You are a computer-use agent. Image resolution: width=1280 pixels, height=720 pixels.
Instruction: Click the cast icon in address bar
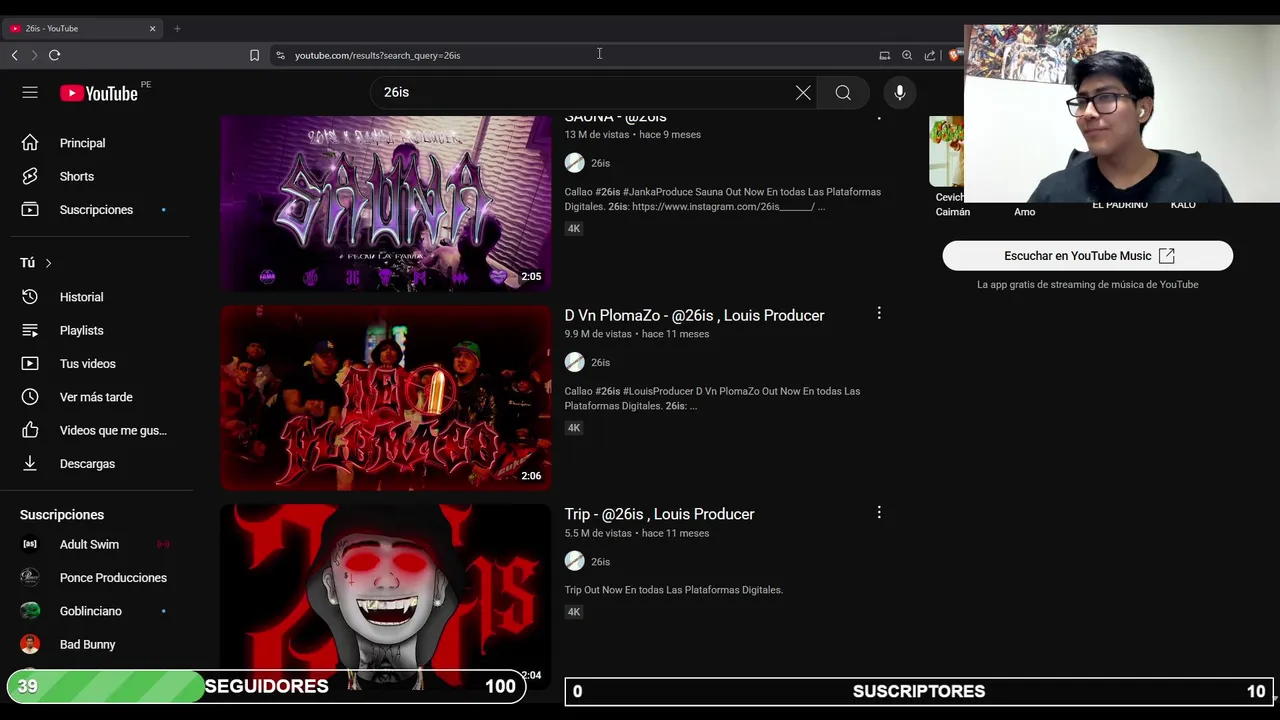(x=885, y=55)
